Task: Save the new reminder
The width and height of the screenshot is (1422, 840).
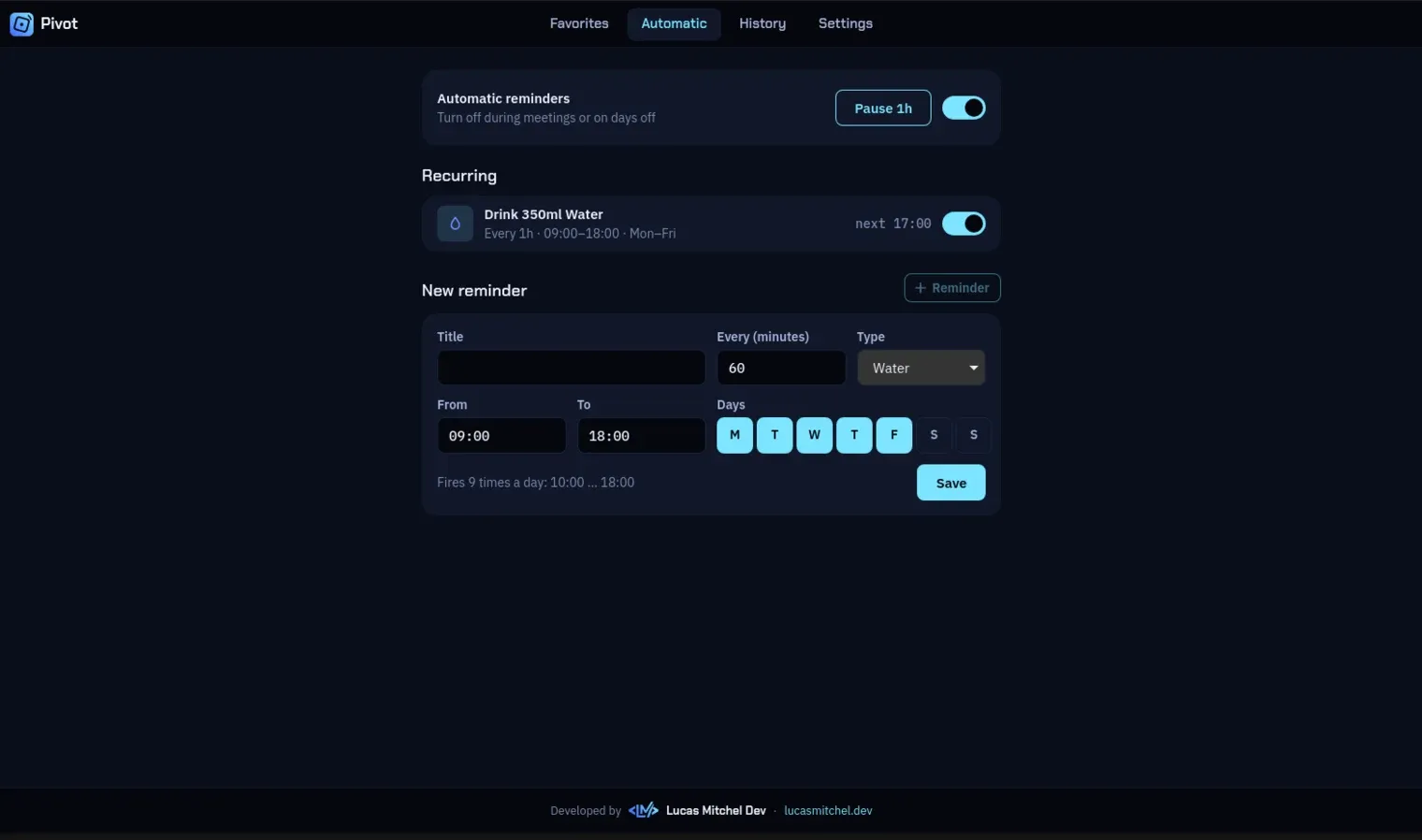Action: (950, 483)
